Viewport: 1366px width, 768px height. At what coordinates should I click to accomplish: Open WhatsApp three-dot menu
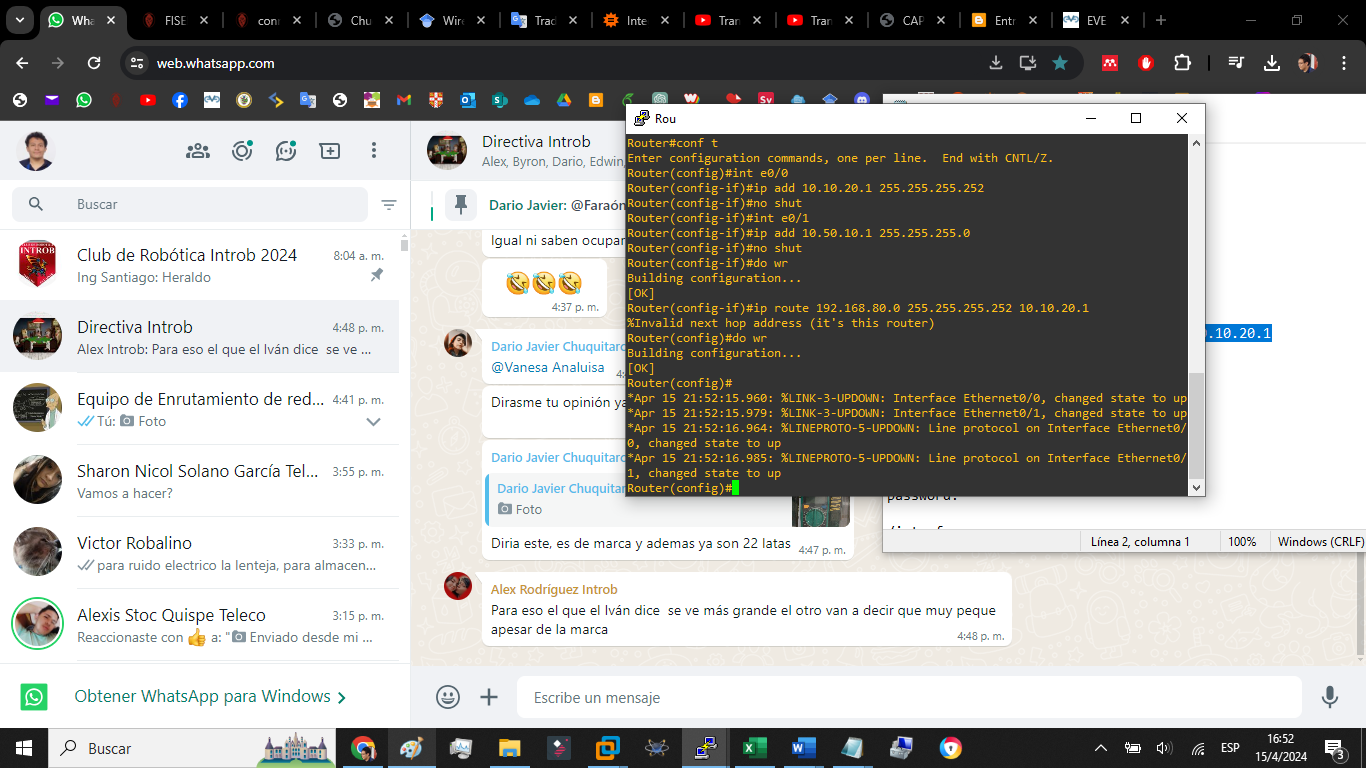374,151
